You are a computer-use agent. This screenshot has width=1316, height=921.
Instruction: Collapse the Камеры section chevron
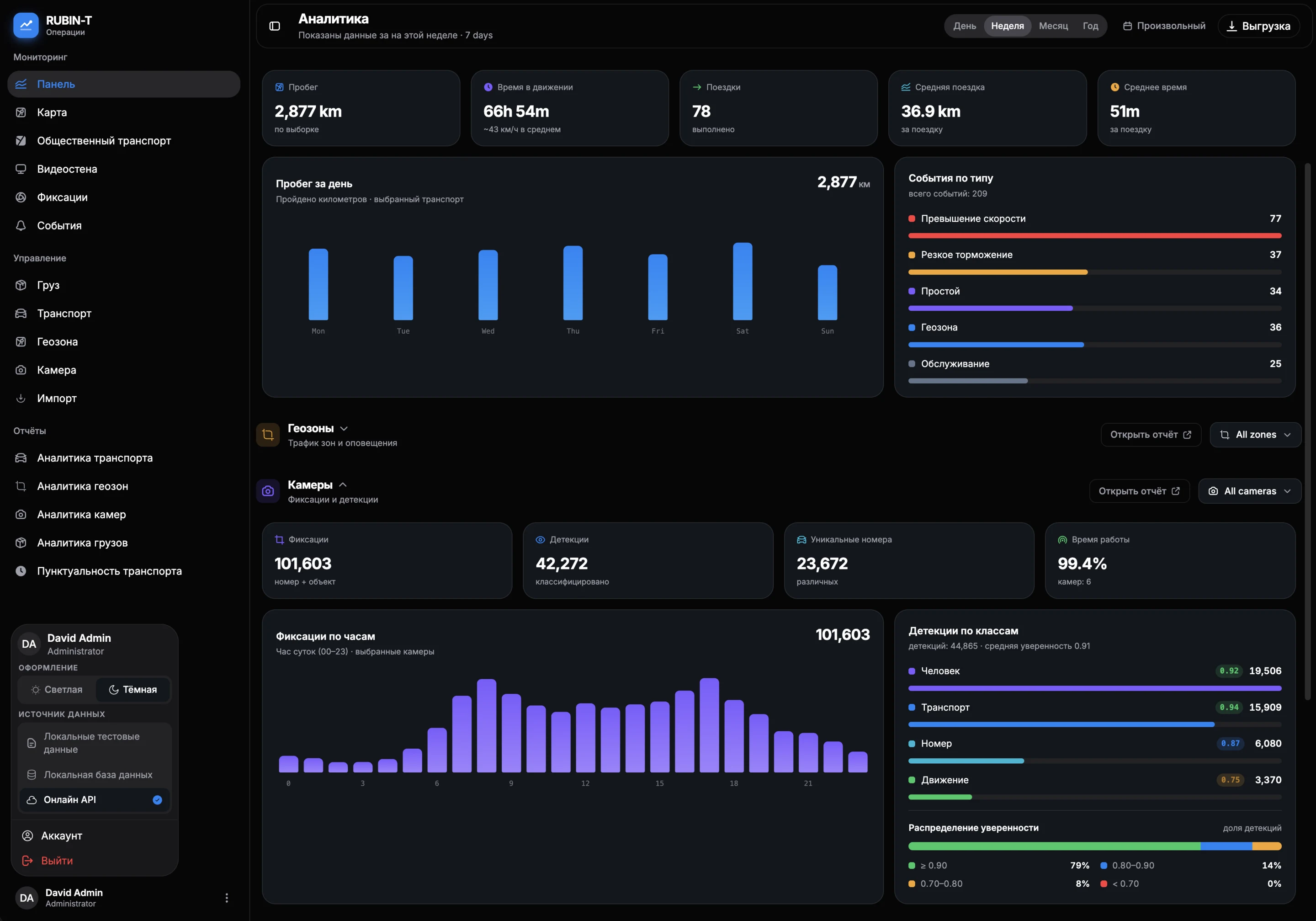tap(343, 484)
